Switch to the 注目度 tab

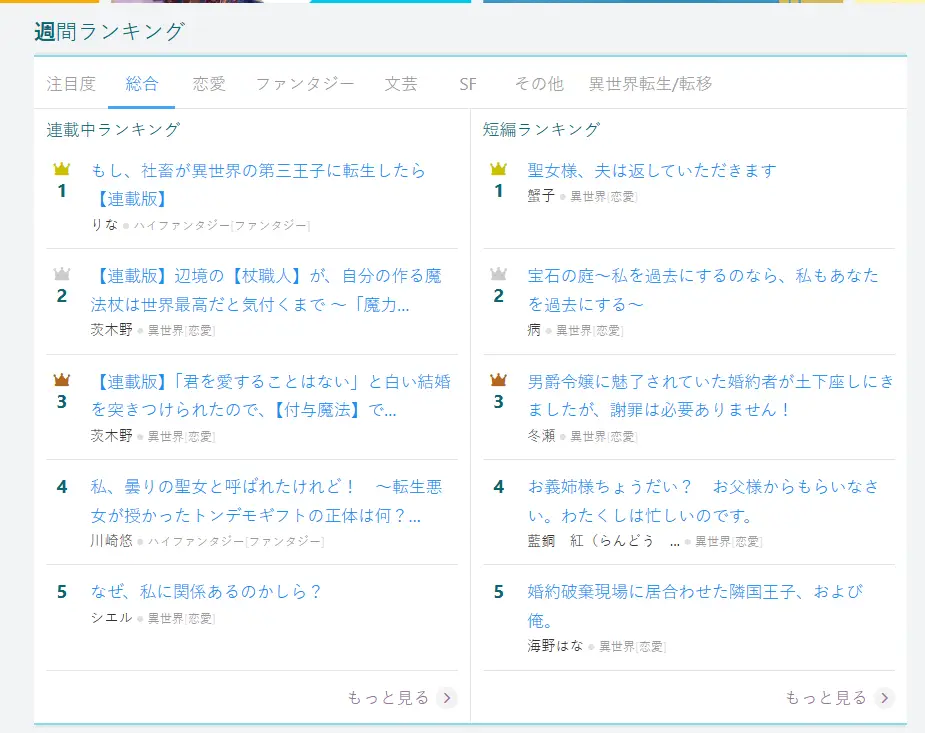(x=71, y=84)
